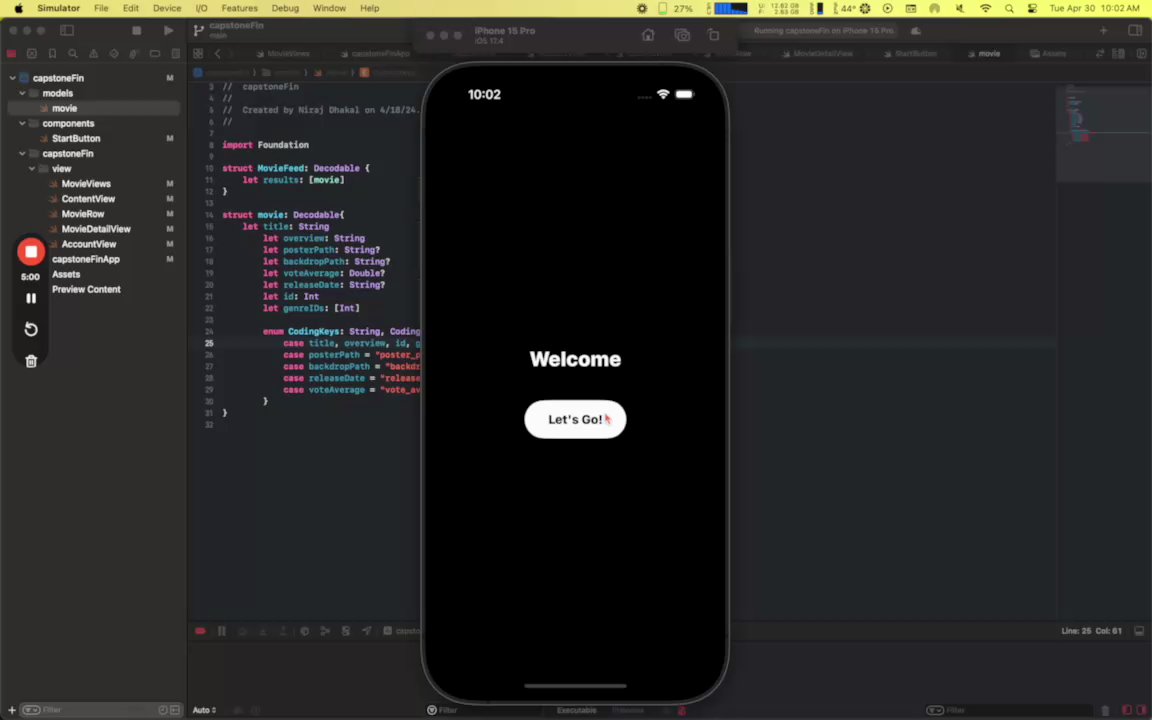Screen dimensions: 1152x720
Task: Open the File menu
Action: point(101,8)
